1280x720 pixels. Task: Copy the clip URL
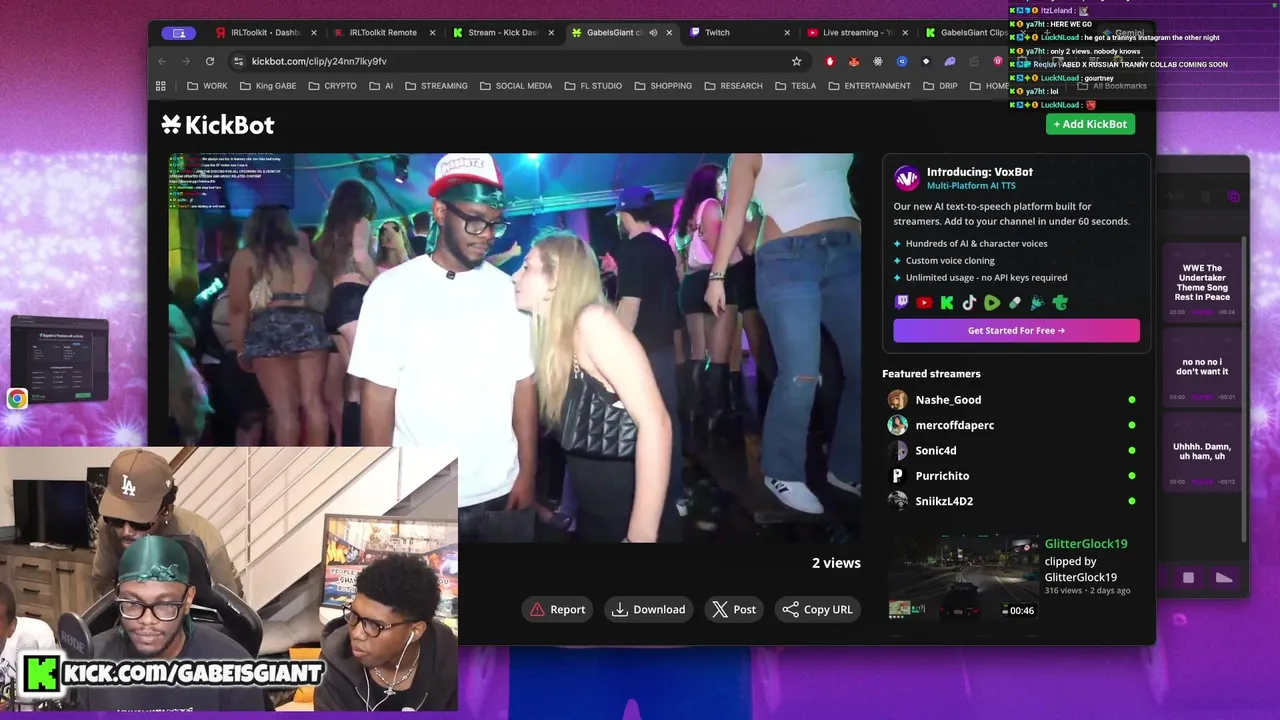818,609
